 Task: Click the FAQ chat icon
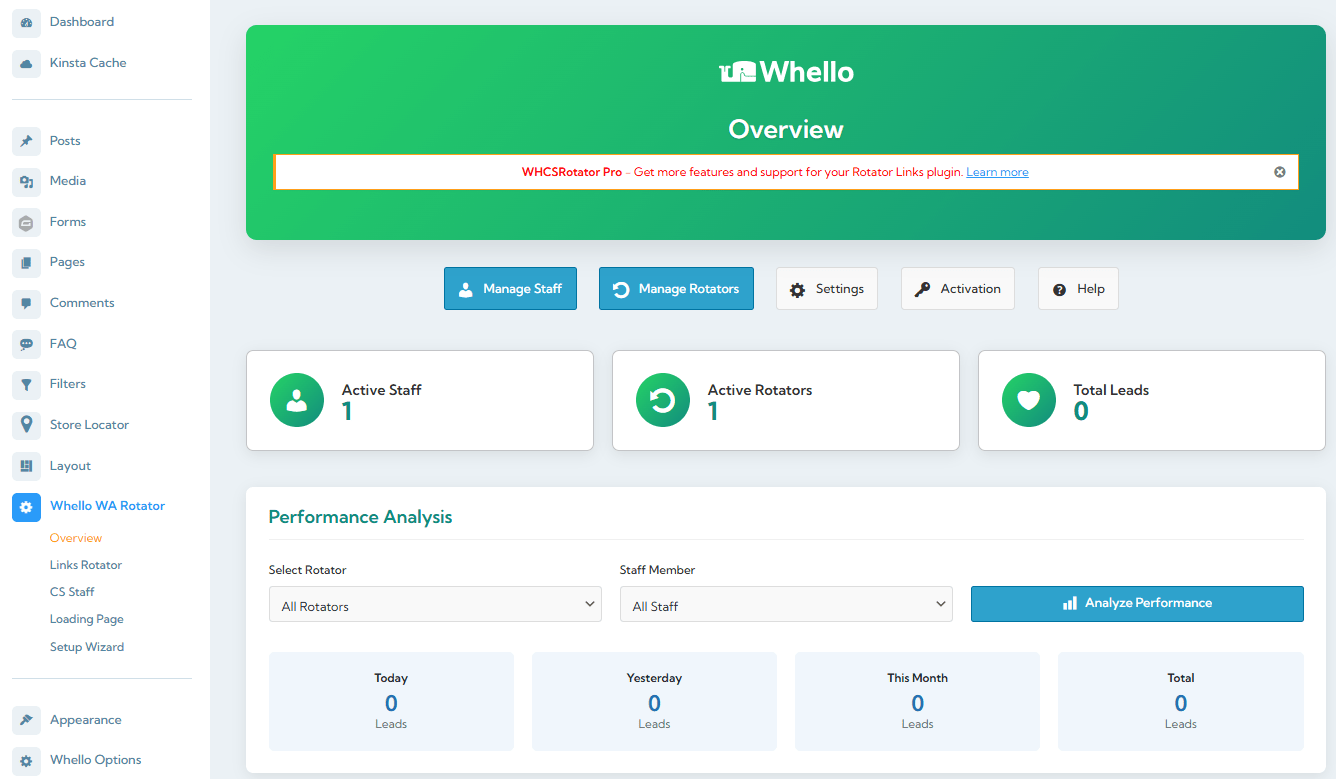(x=27, y=344)
